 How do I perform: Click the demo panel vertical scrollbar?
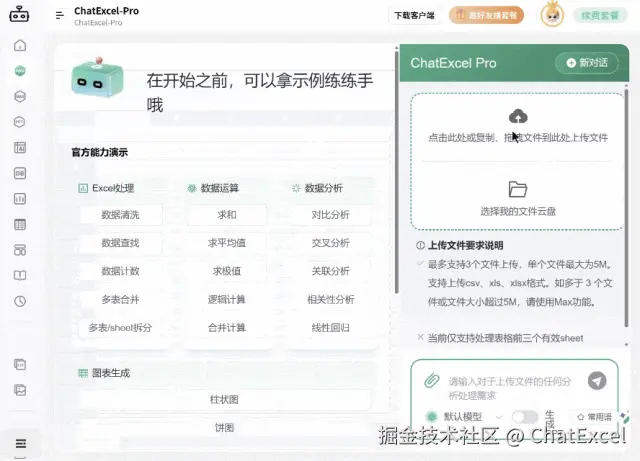(x=397, y=171)
